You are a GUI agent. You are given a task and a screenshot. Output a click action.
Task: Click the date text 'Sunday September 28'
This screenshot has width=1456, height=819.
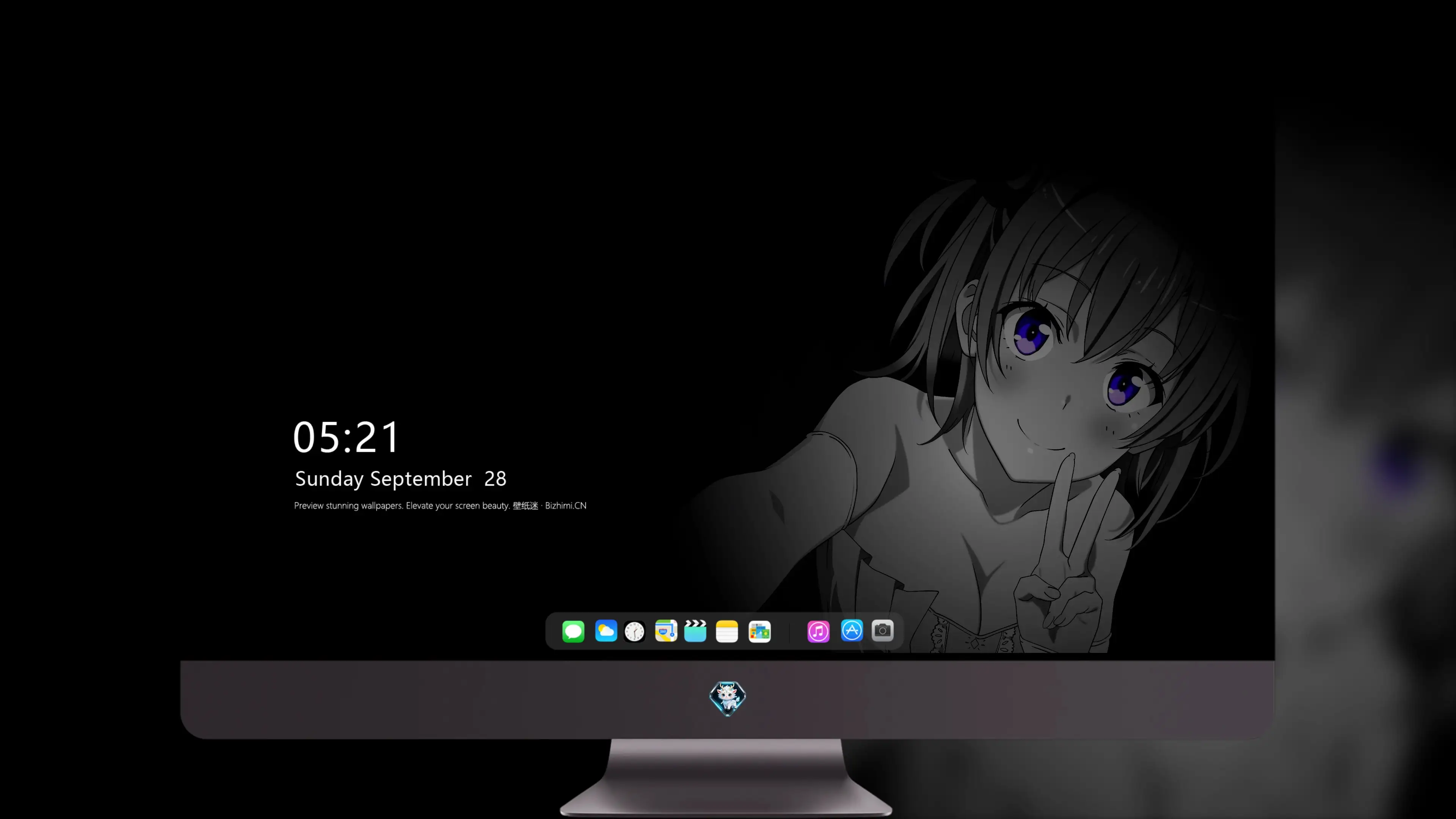coord(401,479)
